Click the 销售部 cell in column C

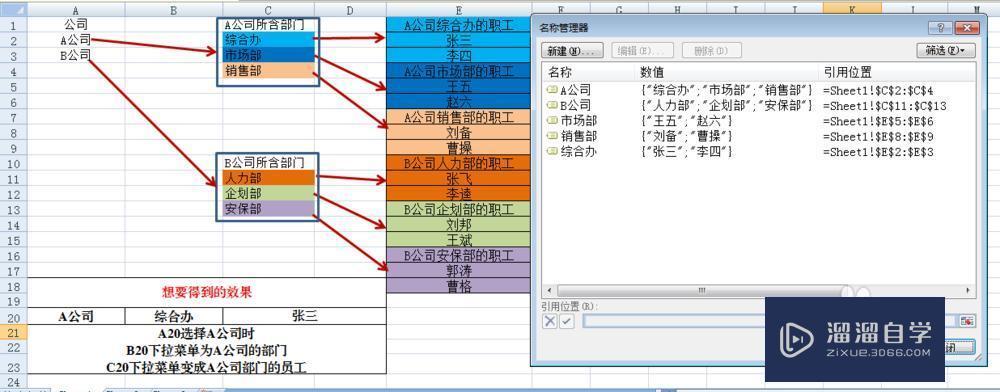[268, 71]
